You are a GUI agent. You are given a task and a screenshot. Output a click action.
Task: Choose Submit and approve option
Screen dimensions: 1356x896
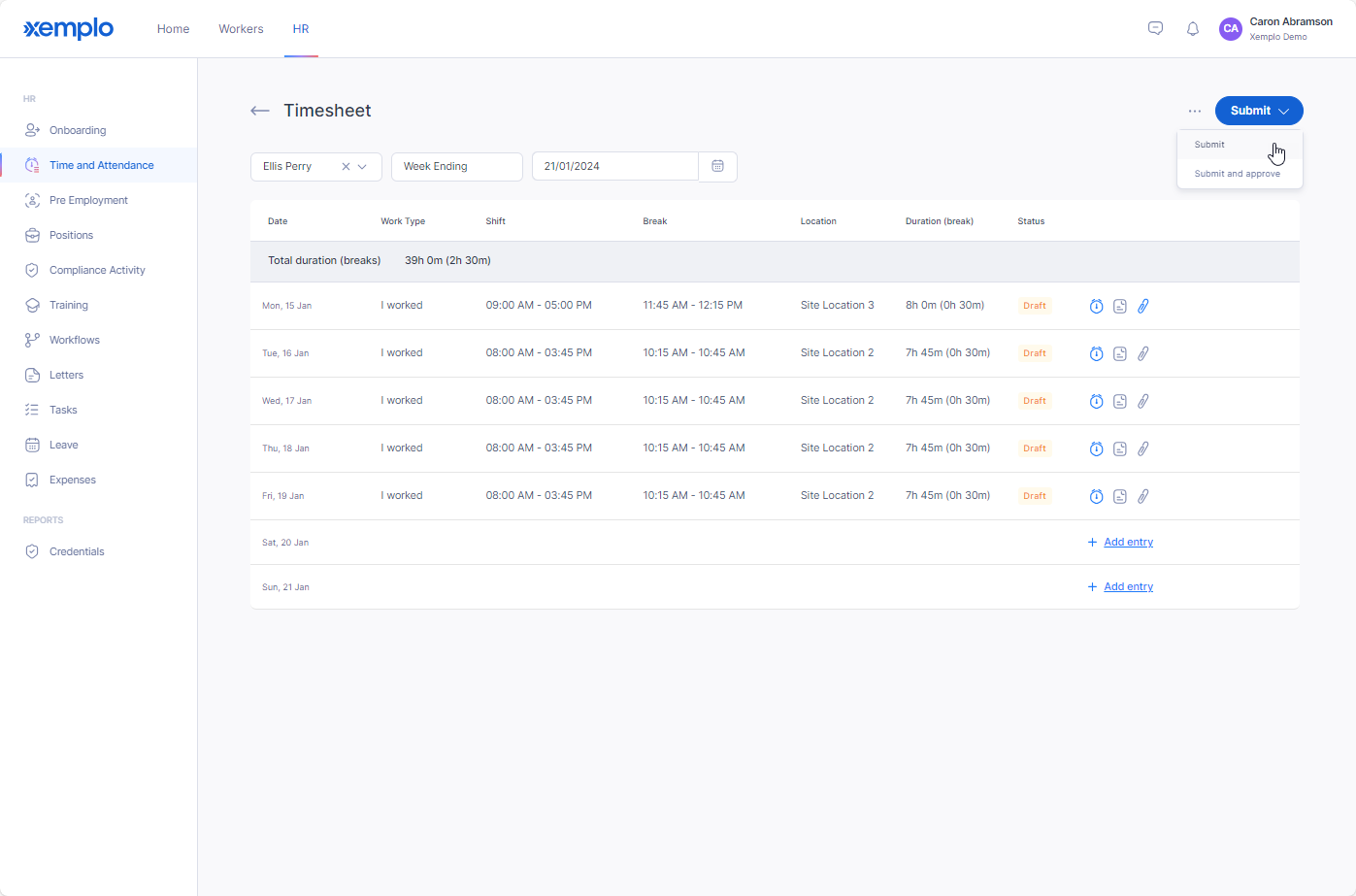point(1240,174)
